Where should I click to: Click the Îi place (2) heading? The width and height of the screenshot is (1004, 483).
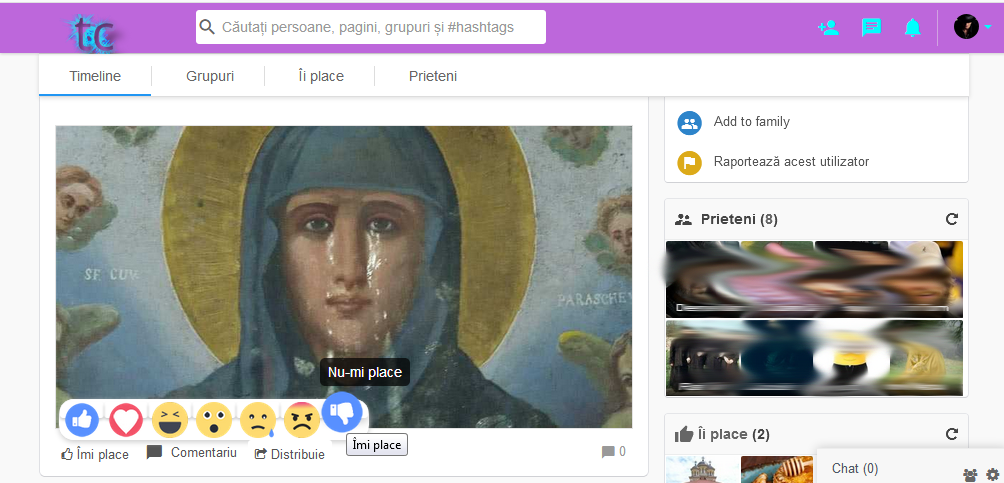pos(733,434)
